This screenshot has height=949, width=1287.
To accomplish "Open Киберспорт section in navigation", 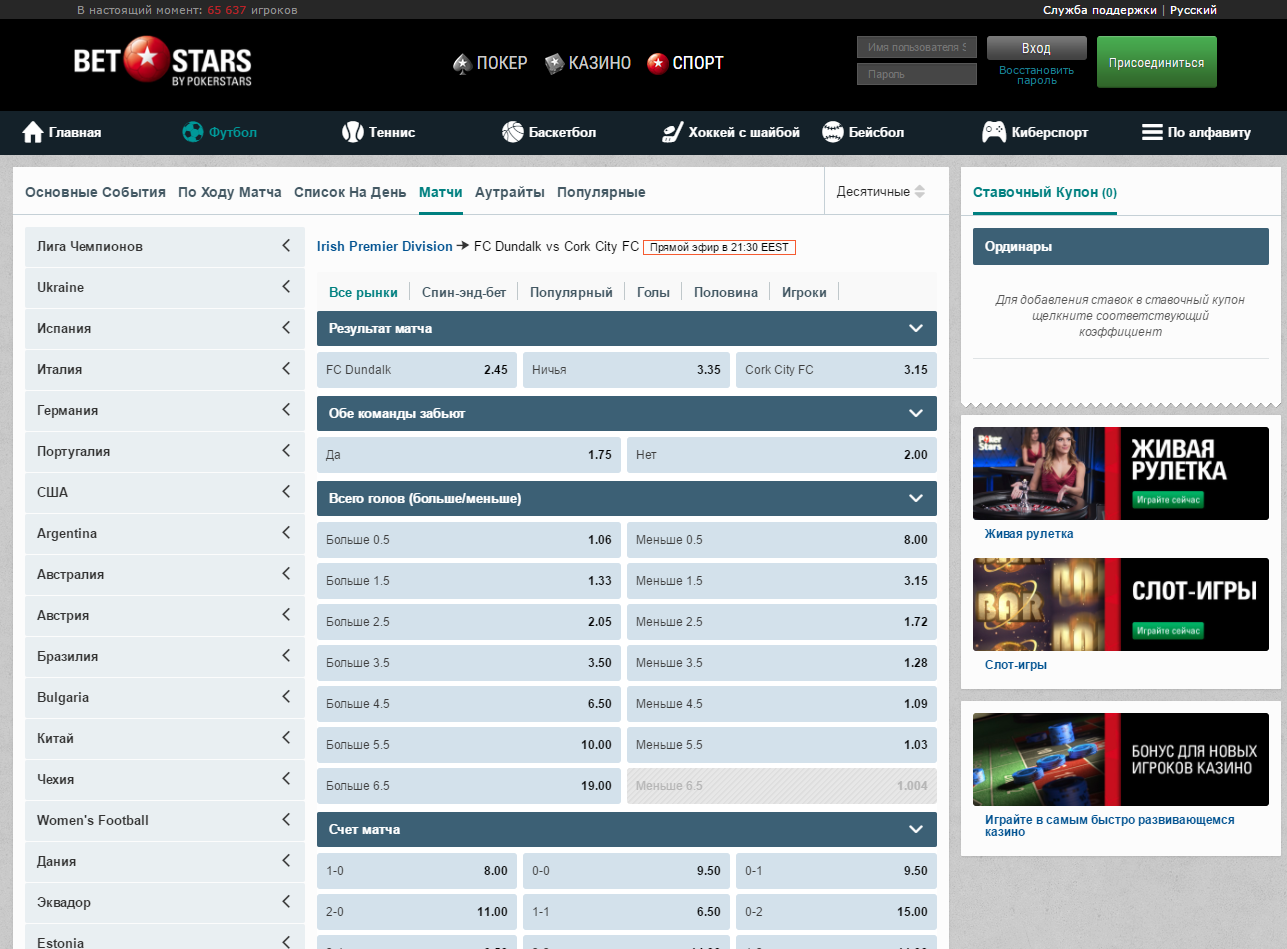I will pyautogui.click(x=1035, y=132).
